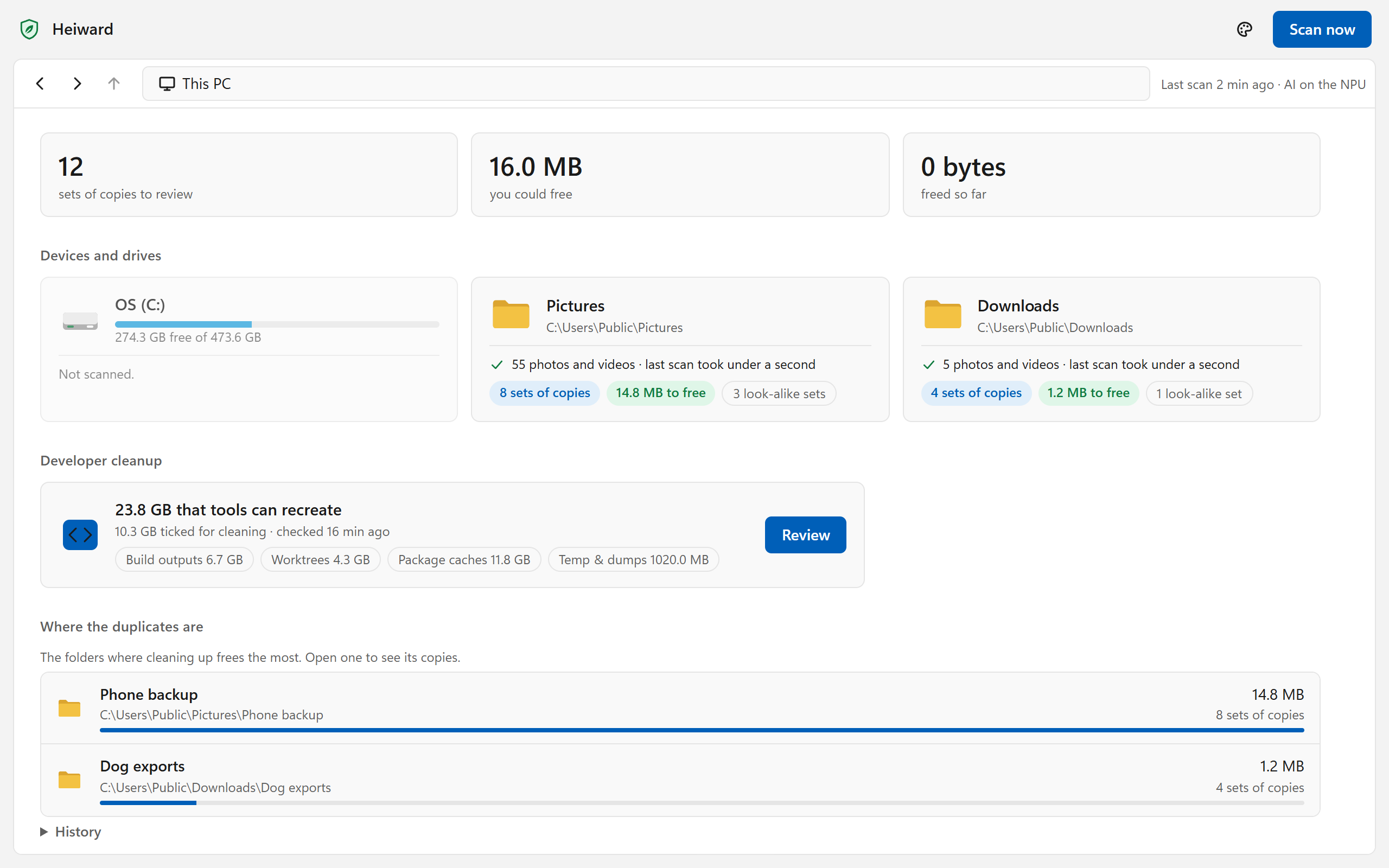
Task: Click the This PC address bar
Action: pos(646,84)
